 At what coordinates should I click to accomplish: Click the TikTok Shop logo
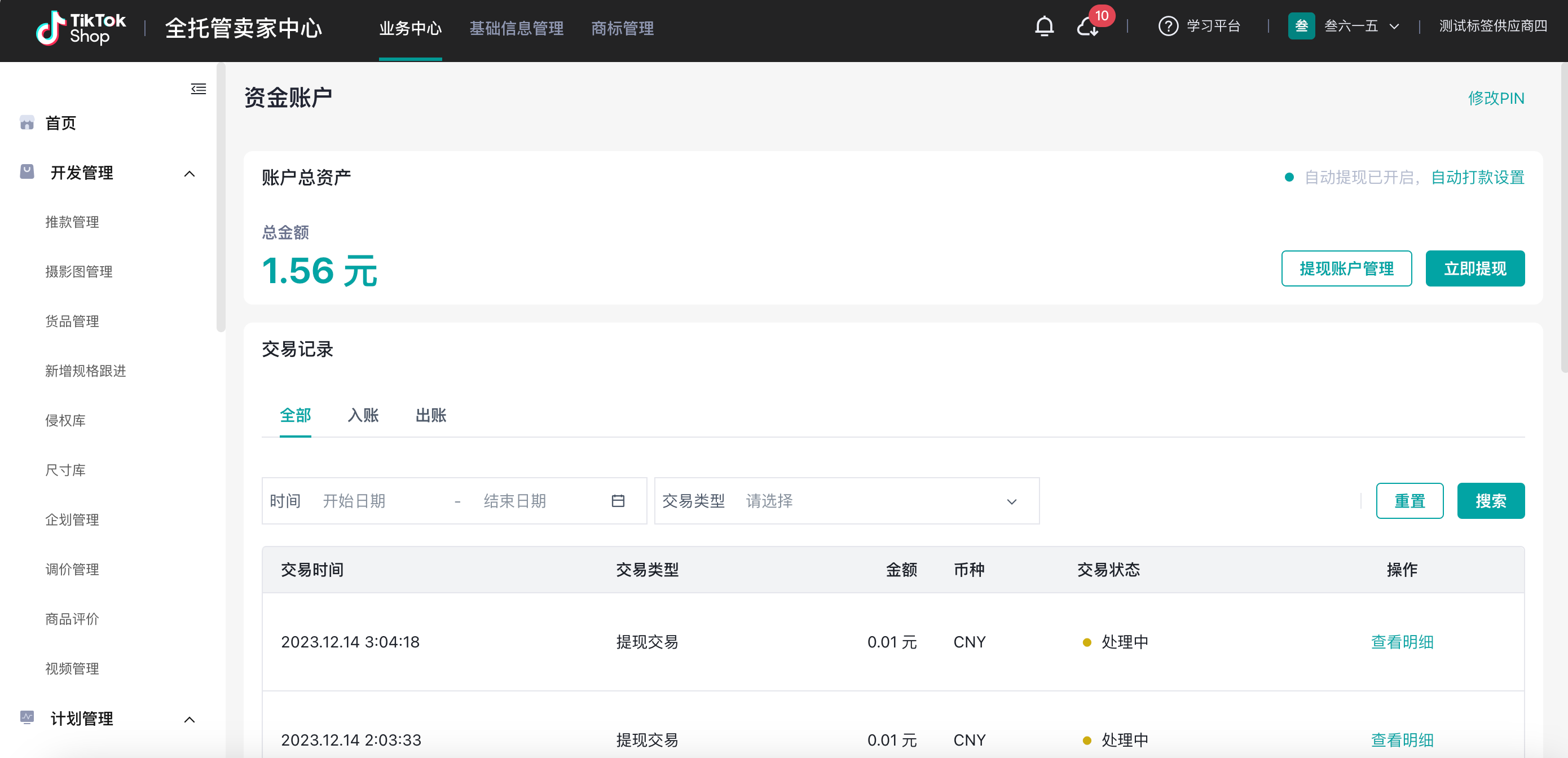(x=80, y=28)
